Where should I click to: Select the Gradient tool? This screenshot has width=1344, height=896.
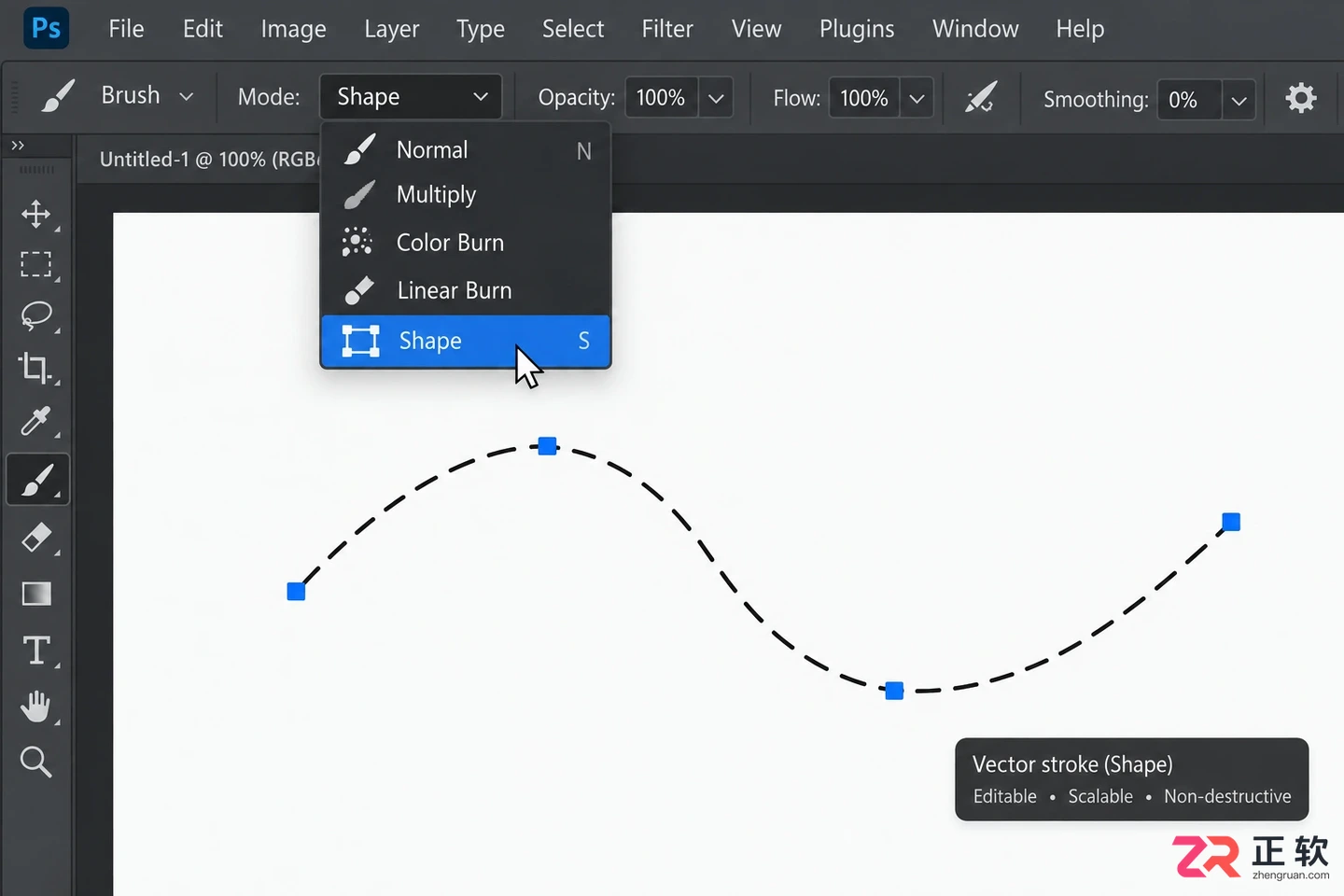click(36, 594)
